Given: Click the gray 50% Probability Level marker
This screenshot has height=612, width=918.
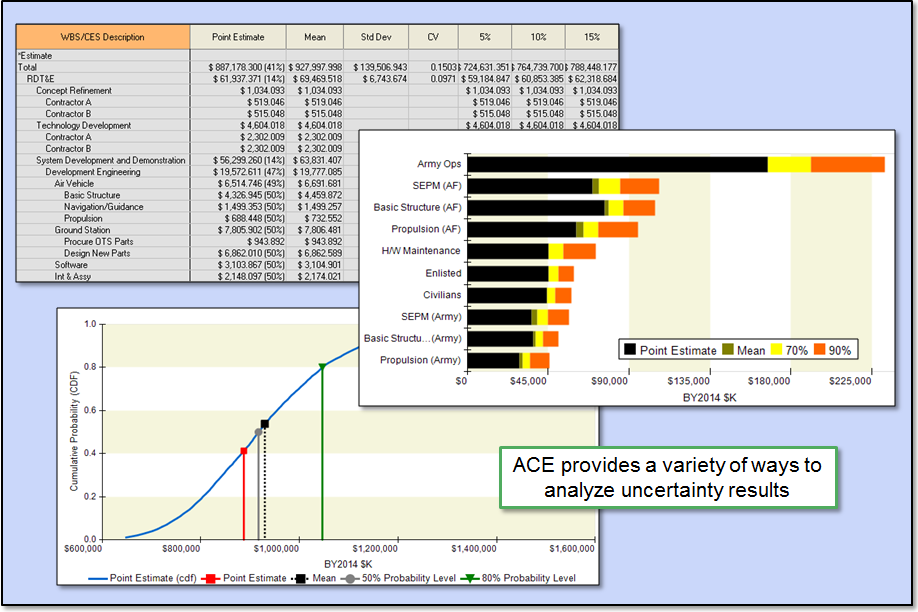Looking at the screenshot, I should (258, 432).
